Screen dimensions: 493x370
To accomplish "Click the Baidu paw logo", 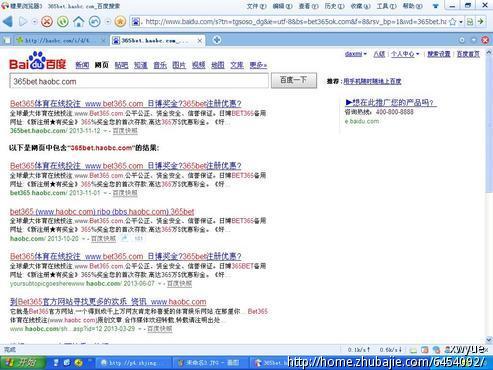I will coord(37,60).
